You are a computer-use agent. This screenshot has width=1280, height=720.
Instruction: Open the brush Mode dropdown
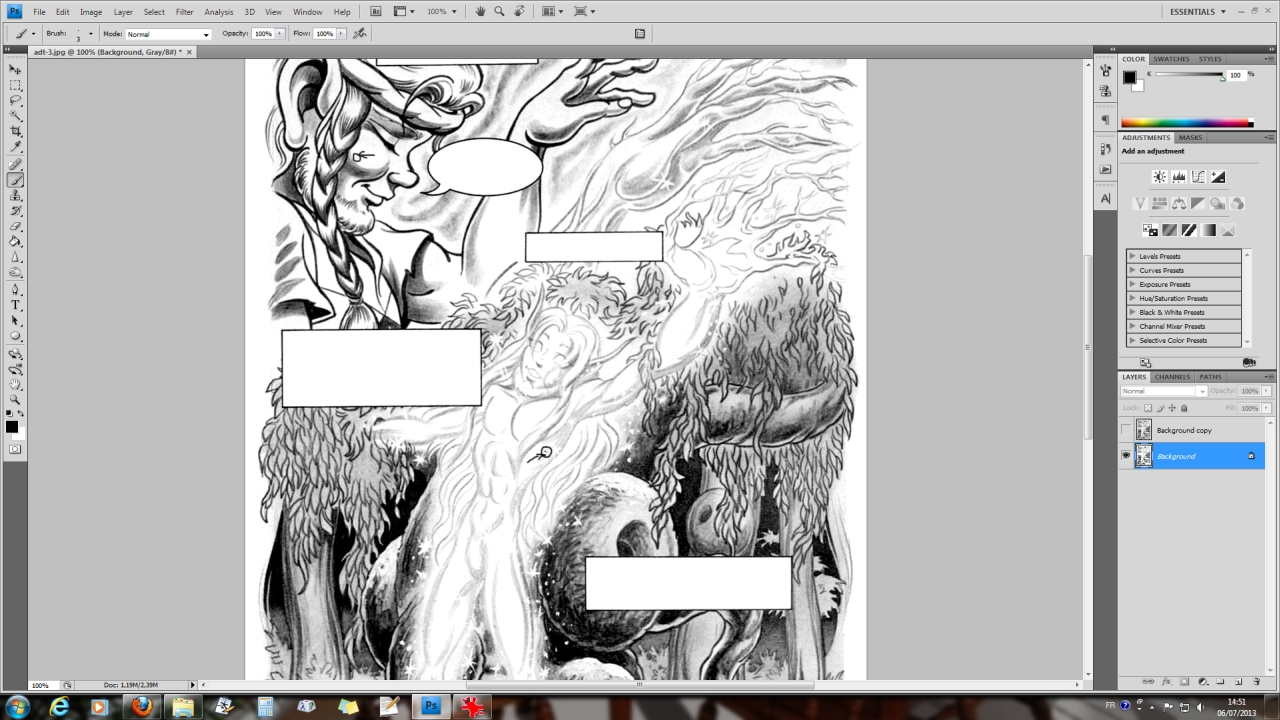[168, 34]
